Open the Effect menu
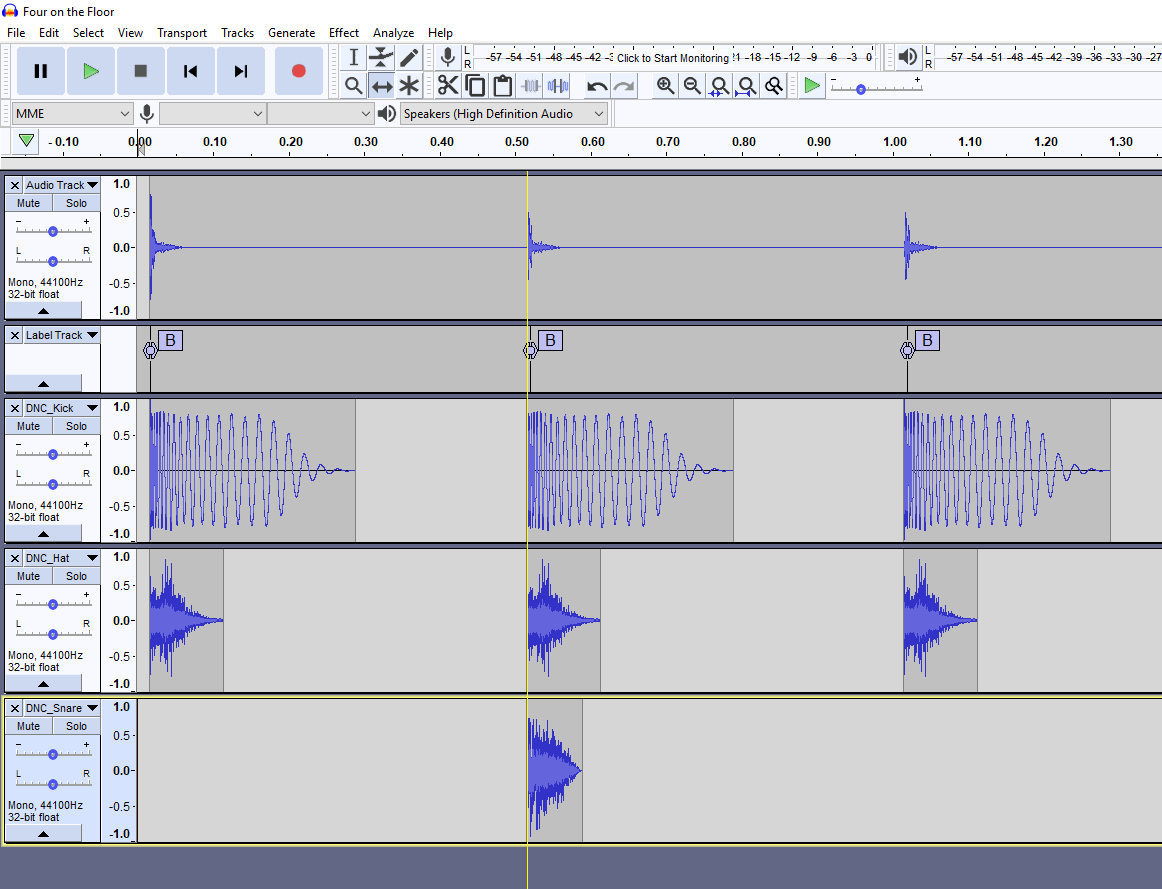The height and width of the screenshot is (889, 1162). tap(344, 33)
